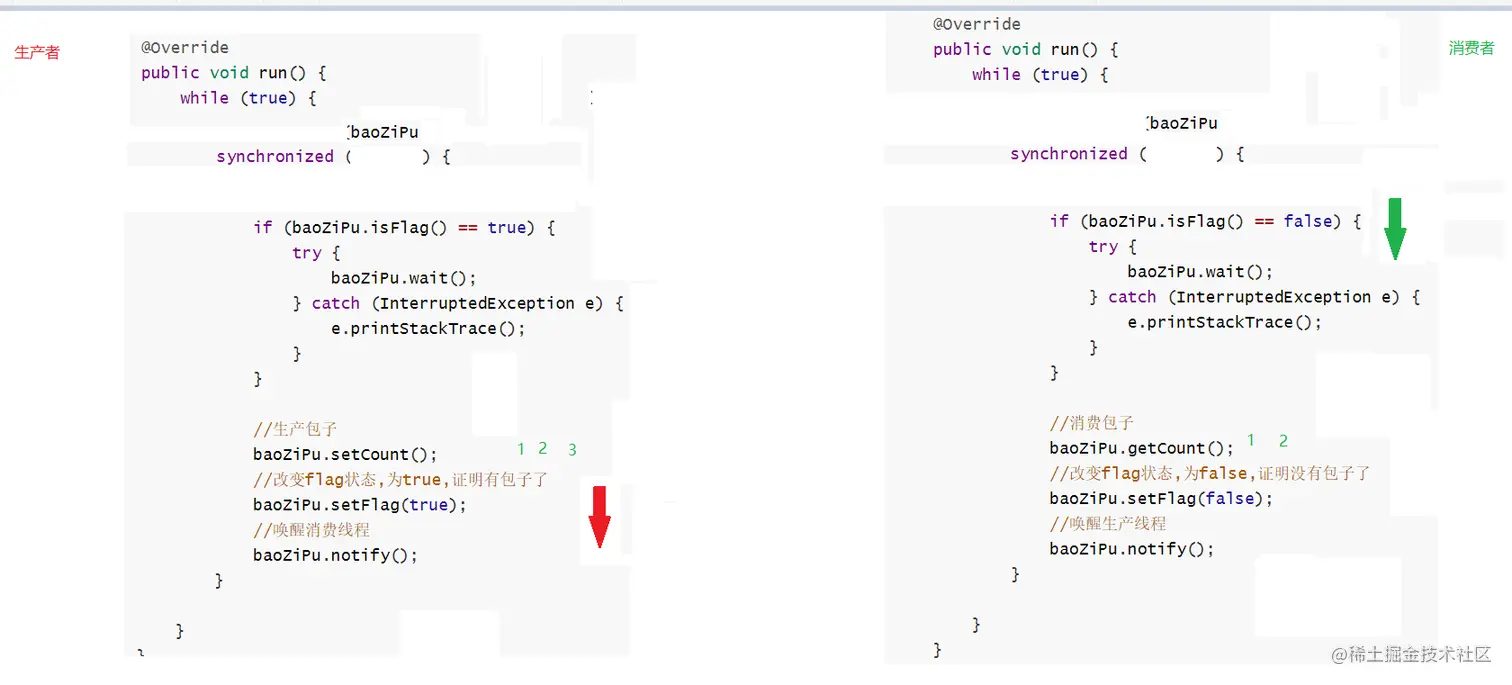Screen dimensions: 1512x685
Task: Click e.printStackTrace(); in the consumer code
Action: click(x=1224, y=322)
